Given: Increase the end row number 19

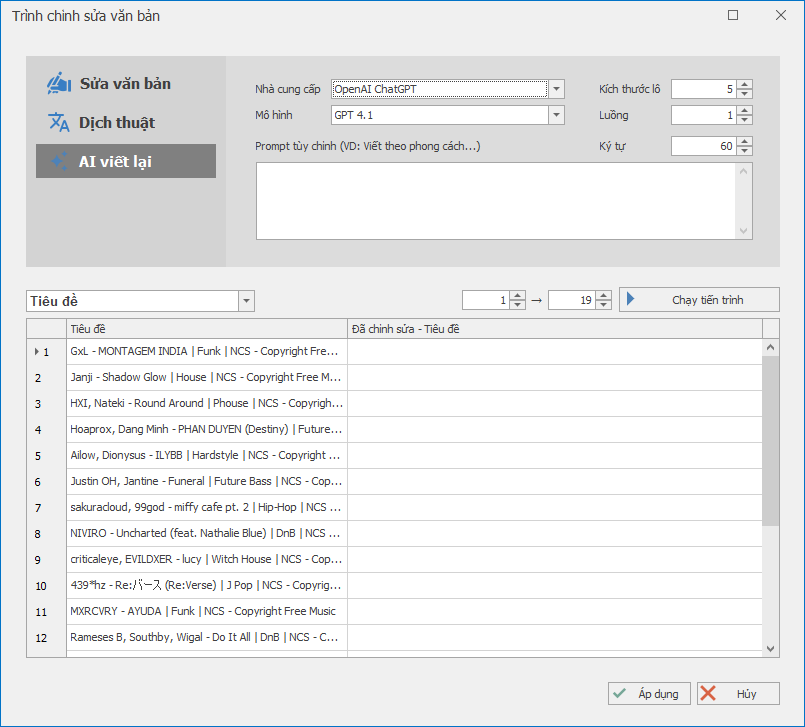Looking at the screenshot, I should tap(604, 296).
